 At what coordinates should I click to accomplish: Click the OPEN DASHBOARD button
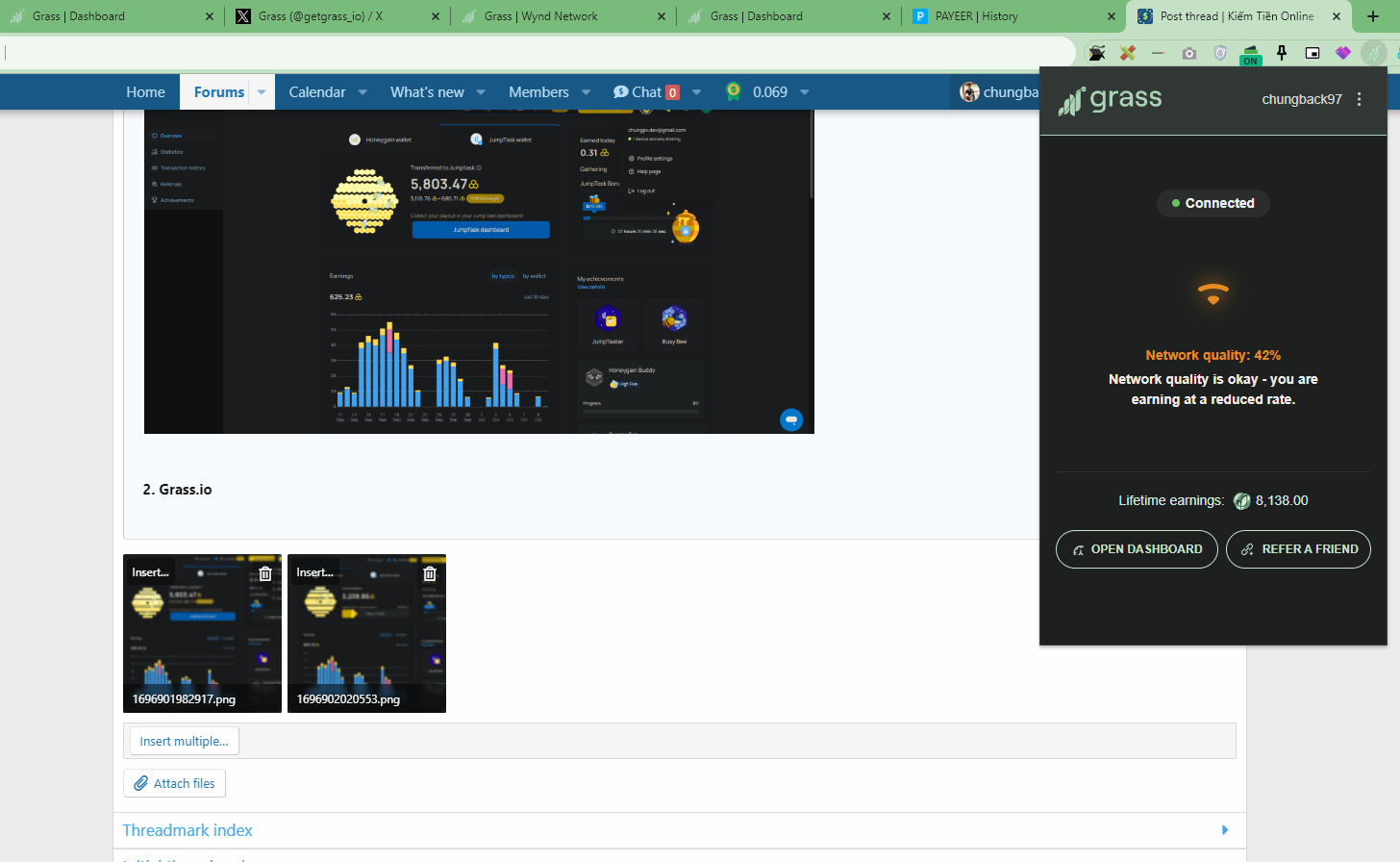pyautogui.click(x=1137, y=549)
